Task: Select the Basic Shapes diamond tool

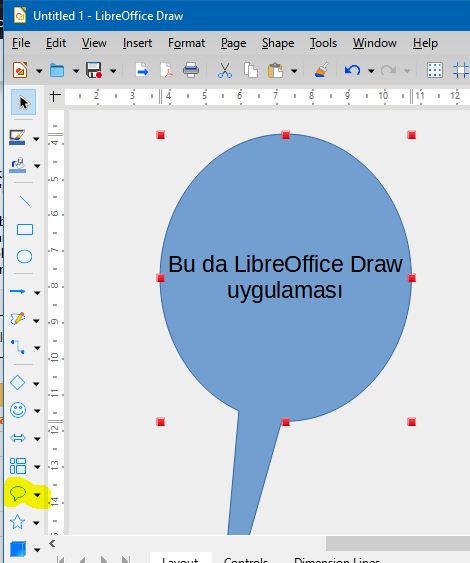Action: click(x=17, y=383)
